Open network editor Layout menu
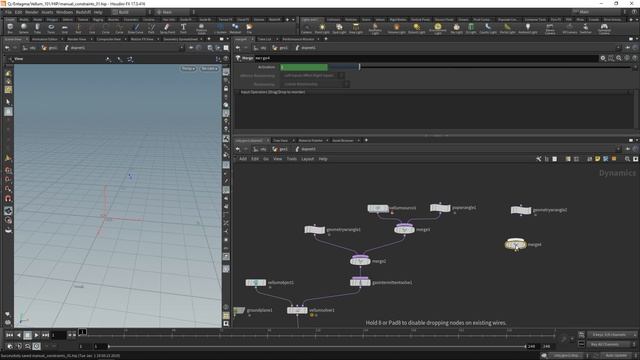The width and height of the screenshot is (640, 360). click(x=307, y=159)
